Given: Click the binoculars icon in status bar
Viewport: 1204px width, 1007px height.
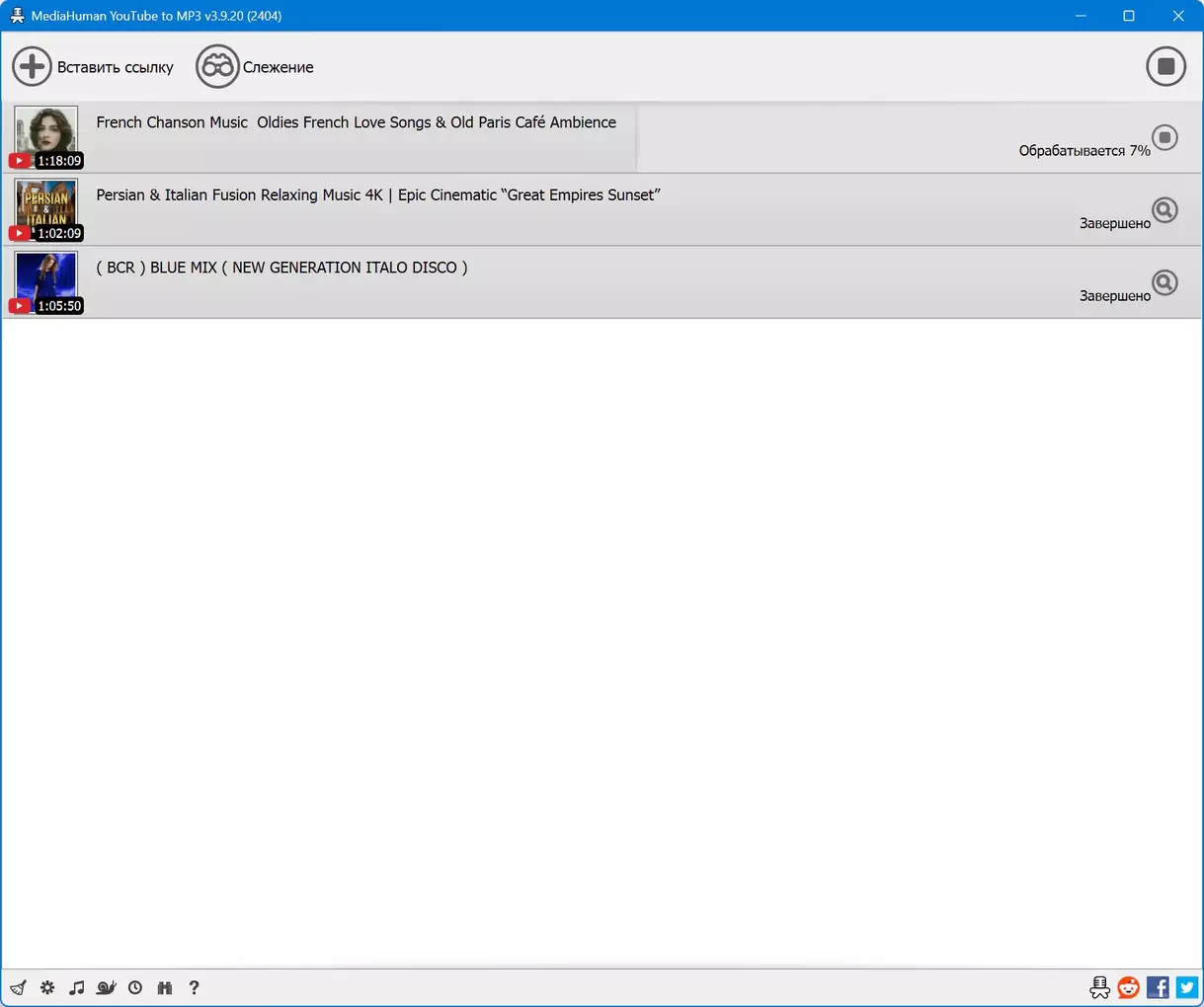Looking at the screenshot, I should click(165, 987).
